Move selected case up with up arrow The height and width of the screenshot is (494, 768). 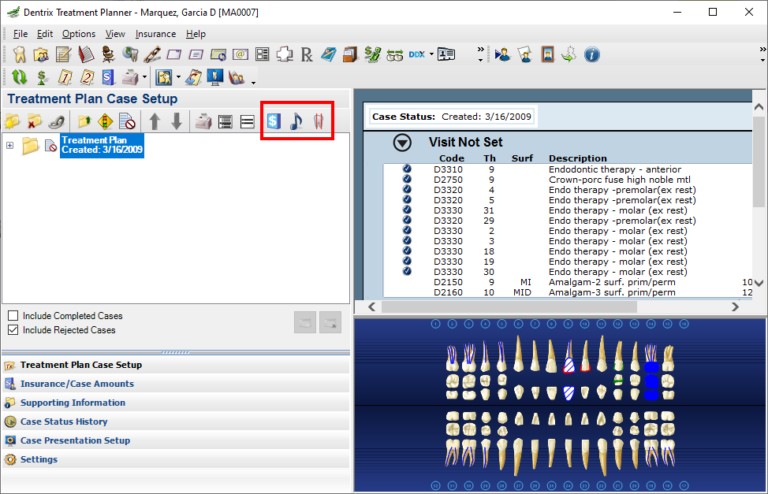click(155, 121)
